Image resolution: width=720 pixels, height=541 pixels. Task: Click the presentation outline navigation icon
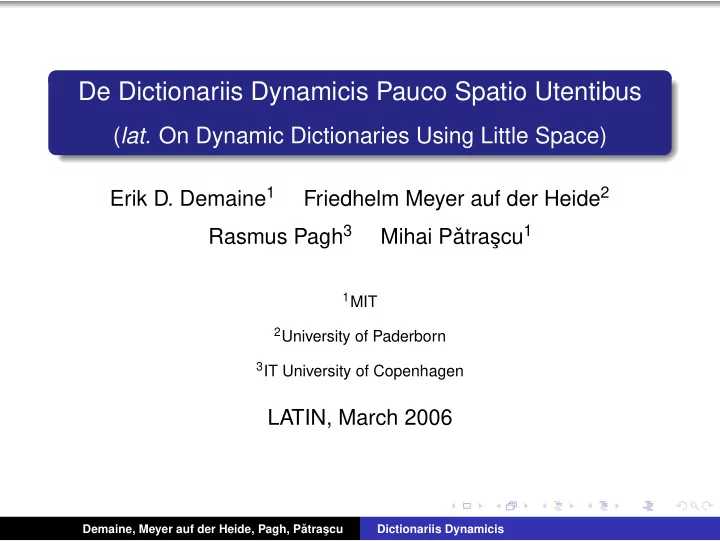click(x=648, y=506)
